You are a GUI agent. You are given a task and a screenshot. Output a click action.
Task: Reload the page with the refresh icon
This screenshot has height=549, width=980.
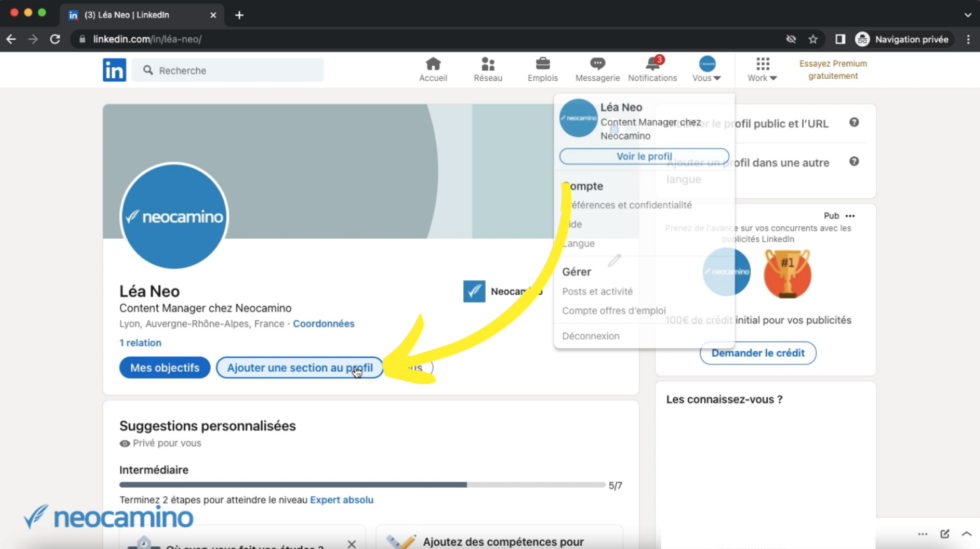coord(55,39)
